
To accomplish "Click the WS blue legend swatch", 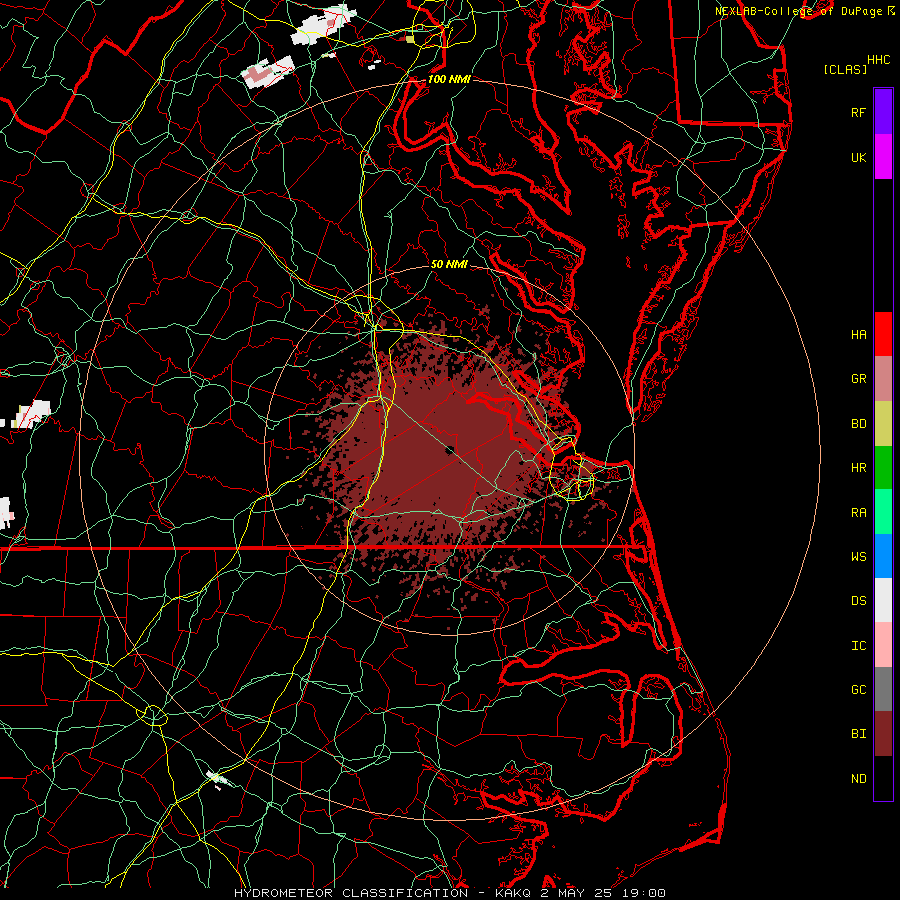I will [883, 556].
